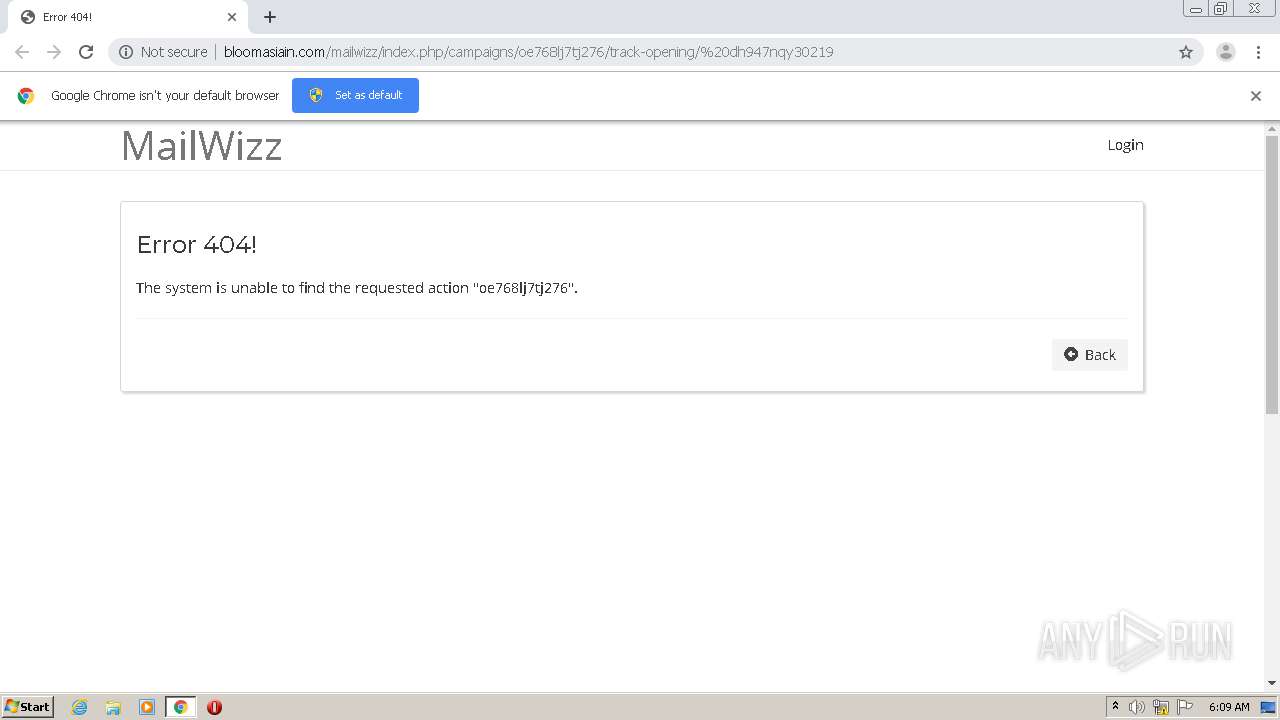
Task: Click the red Opera taskbar icon
Action: pyautogui.click(x=214, y=707)
